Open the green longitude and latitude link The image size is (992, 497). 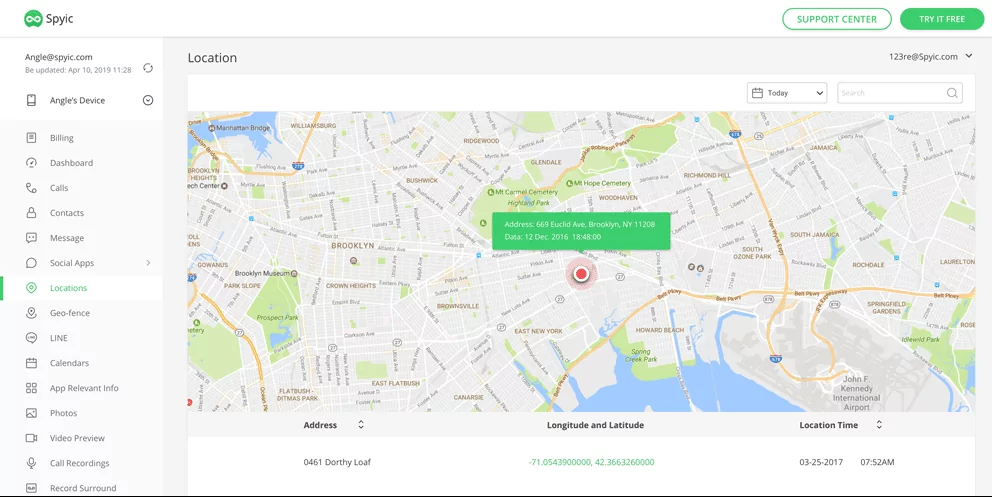(590, 462)
